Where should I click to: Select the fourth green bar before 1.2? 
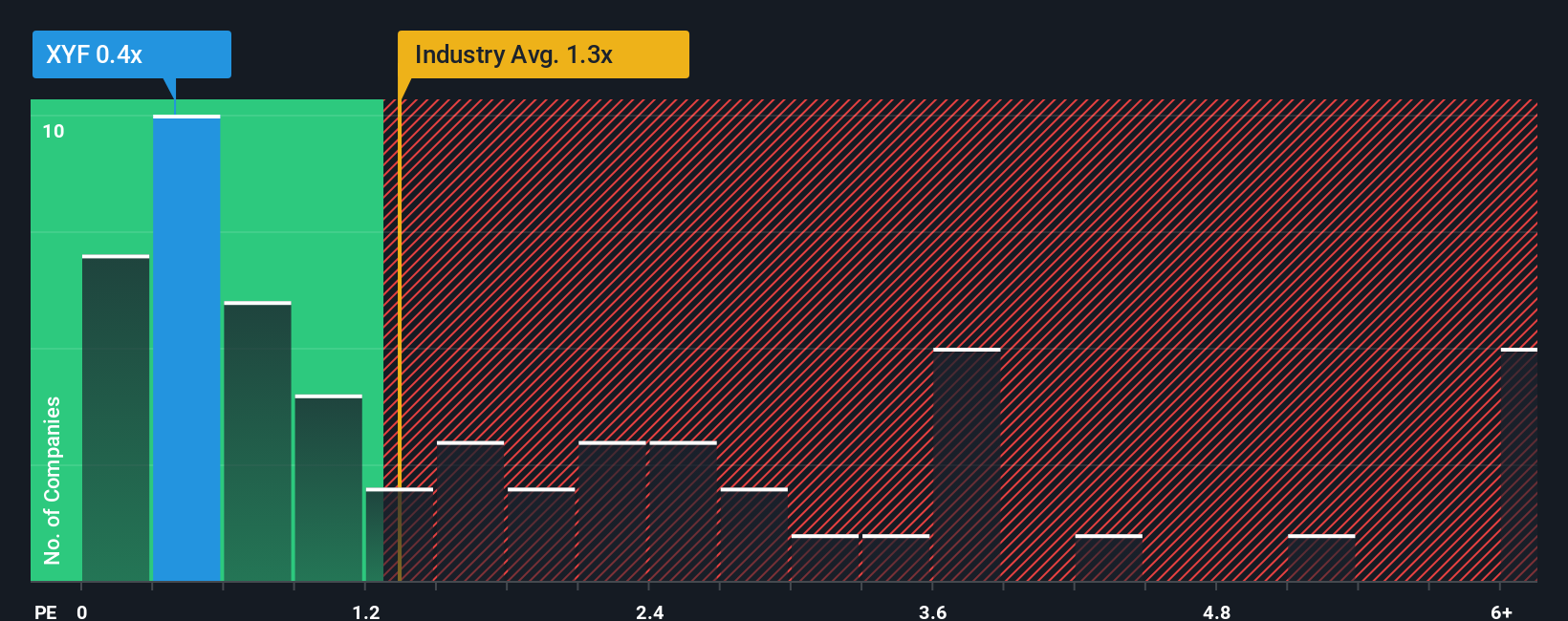click(328, 487)
